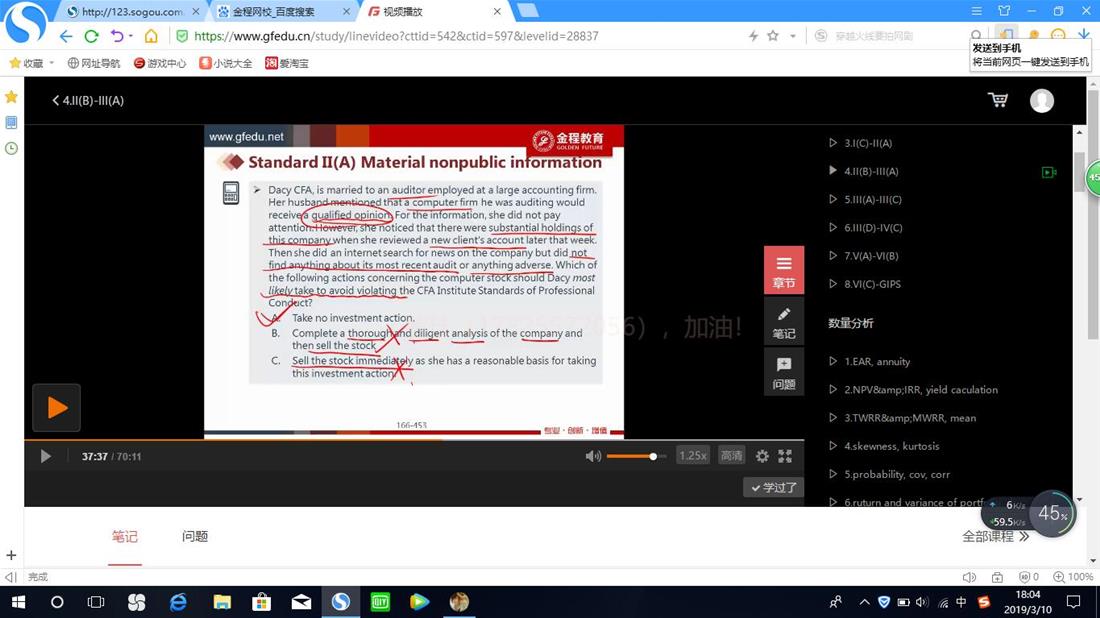This screenshot has height=618, width=1100.
Task: Reload the page with the green refresh icon
Action: point(91,36)
